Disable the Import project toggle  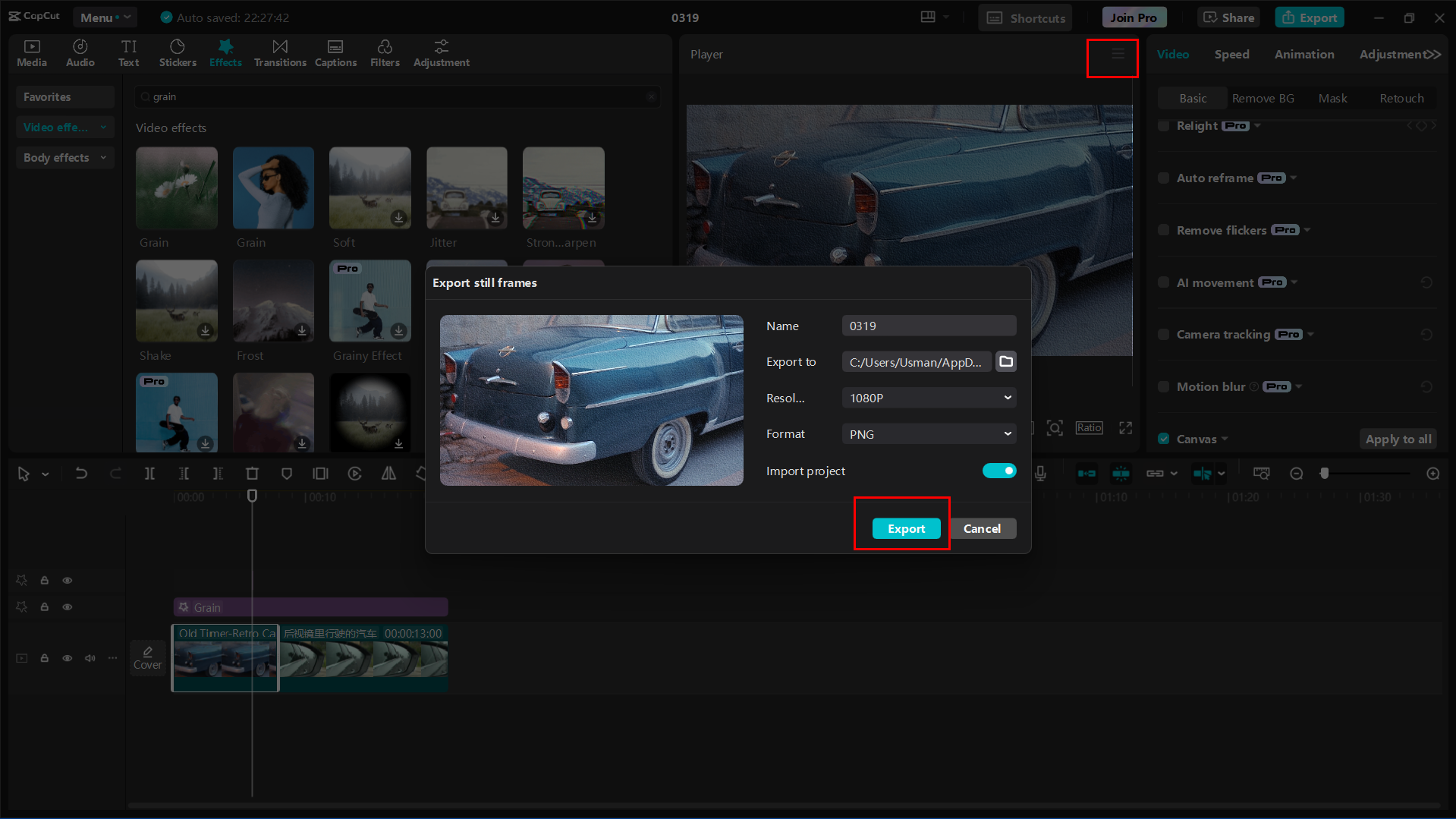(999, 471)
